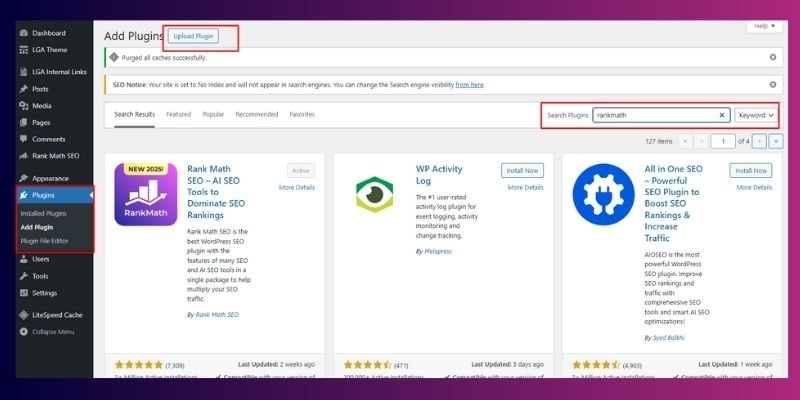The height and width of the screenshot is (400, 800).
Task: Open author link Syed Balkhi
Action: click(669, 338)
